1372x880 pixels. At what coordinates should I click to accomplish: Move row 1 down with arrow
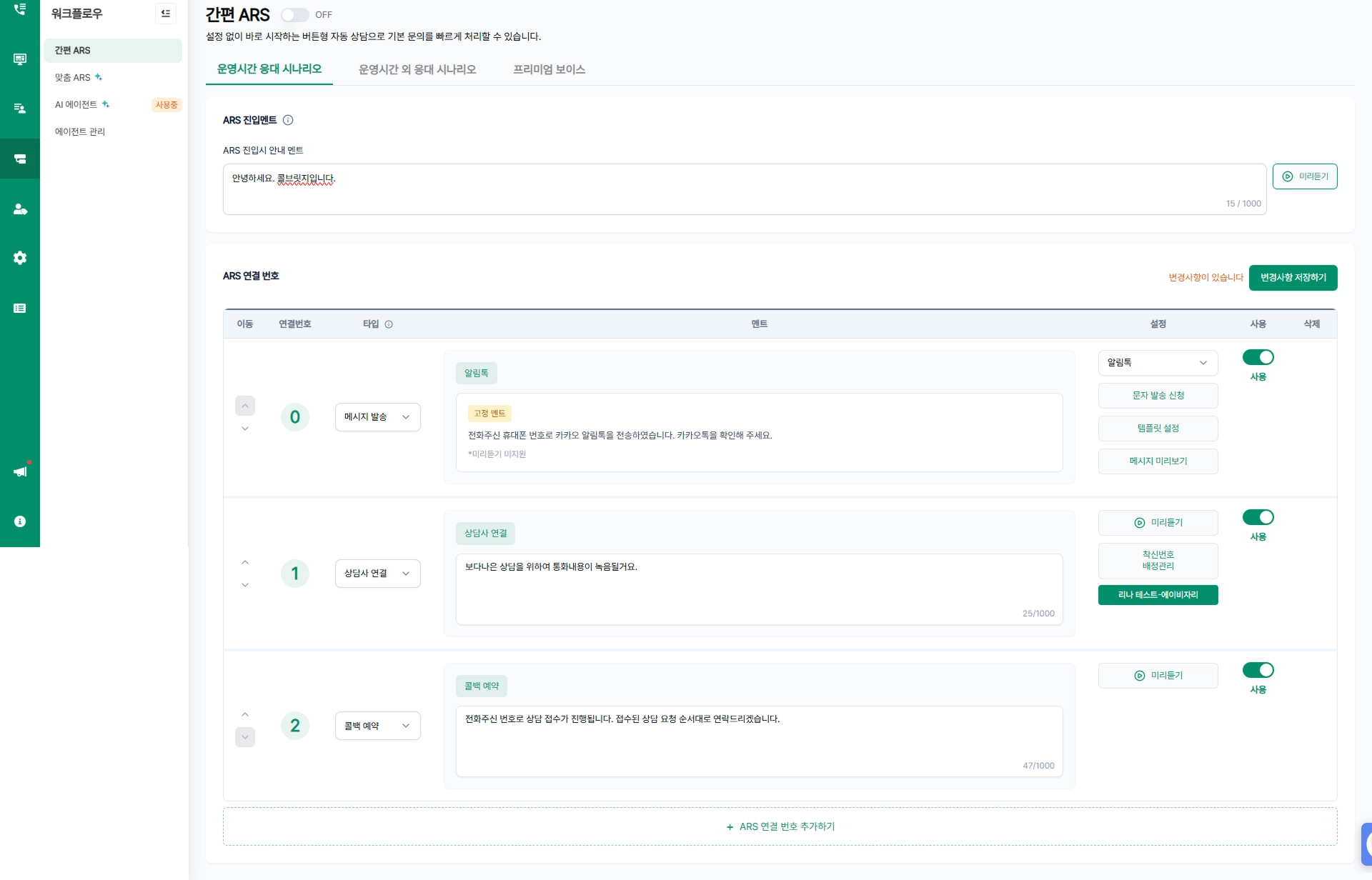(x=245, y=585)
